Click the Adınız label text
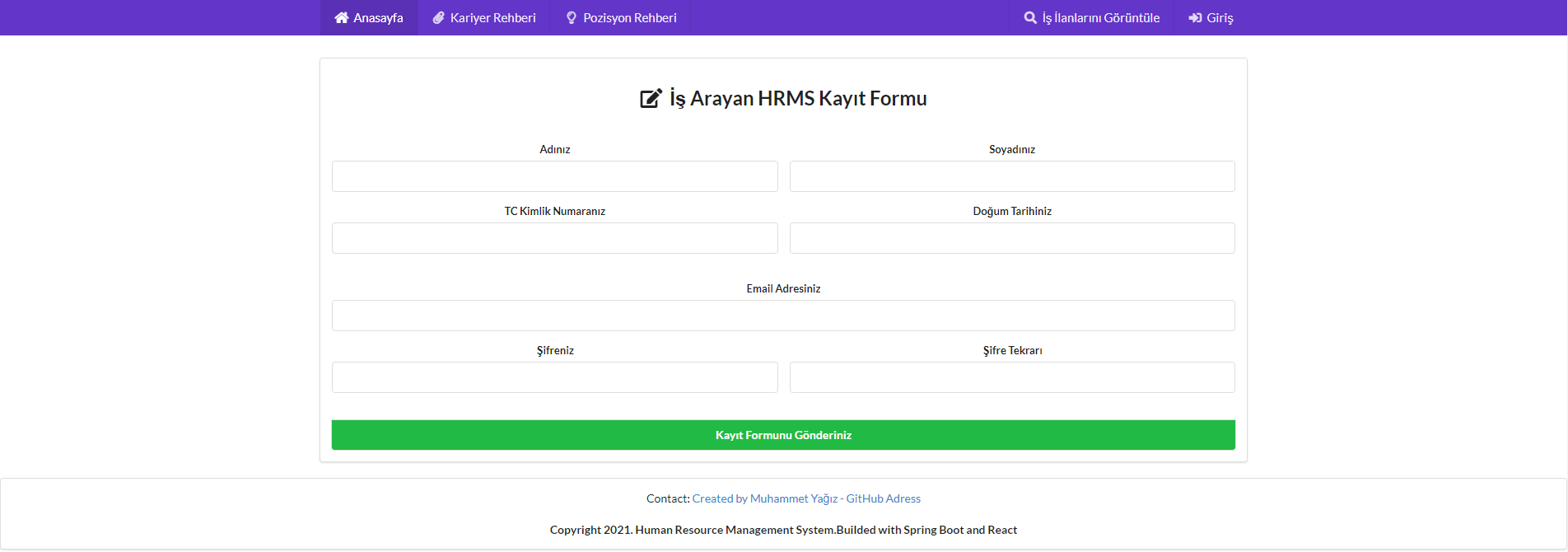This screenshot has width=1568, height=552. [x=555, y=149]
